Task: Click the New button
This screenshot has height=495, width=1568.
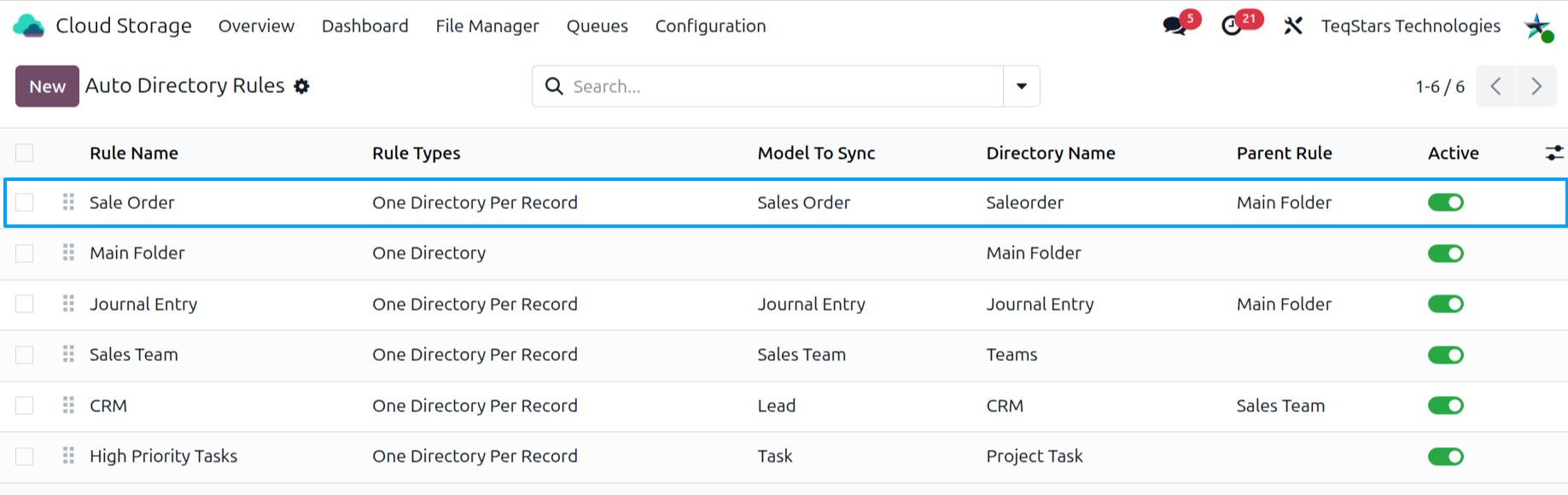Action: [x=47, y=86]
